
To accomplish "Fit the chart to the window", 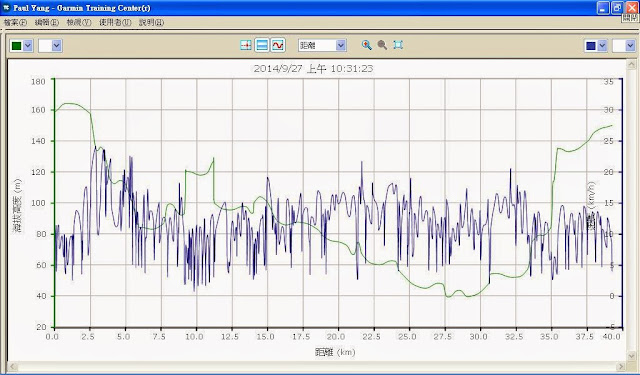I will point(398,45).
